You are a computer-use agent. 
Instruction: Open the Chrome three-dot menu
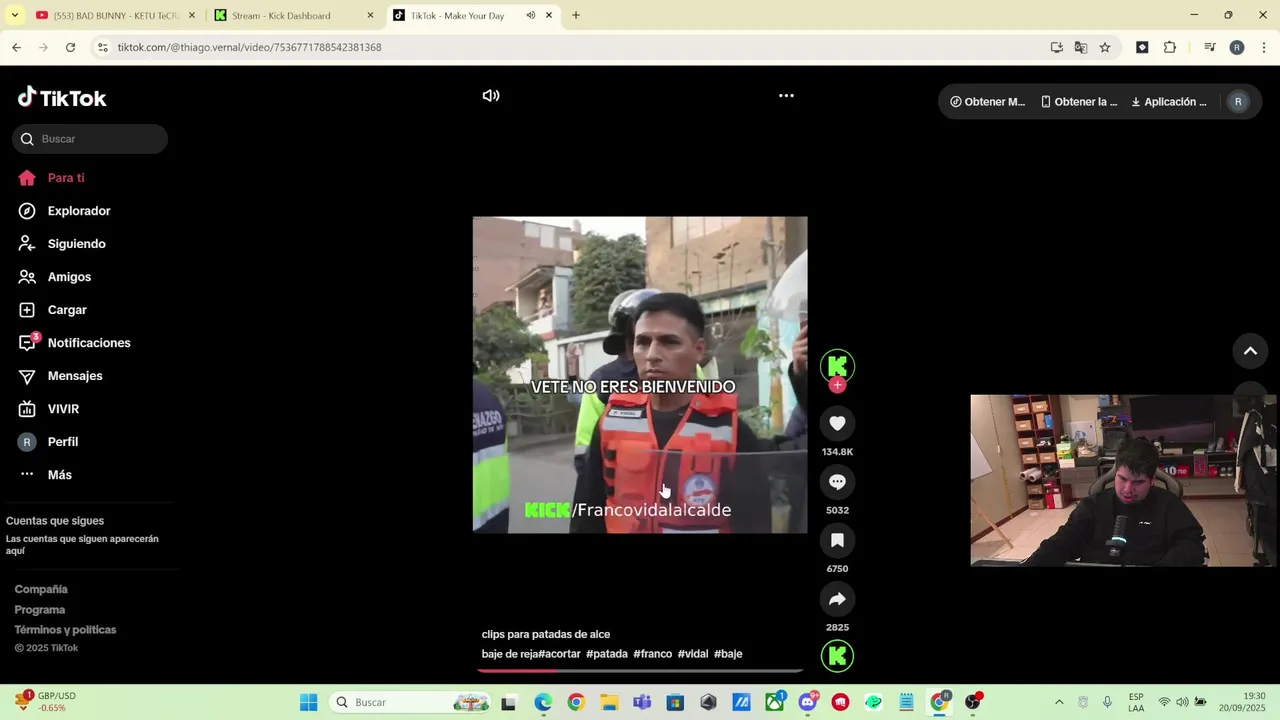(1264, 47)
